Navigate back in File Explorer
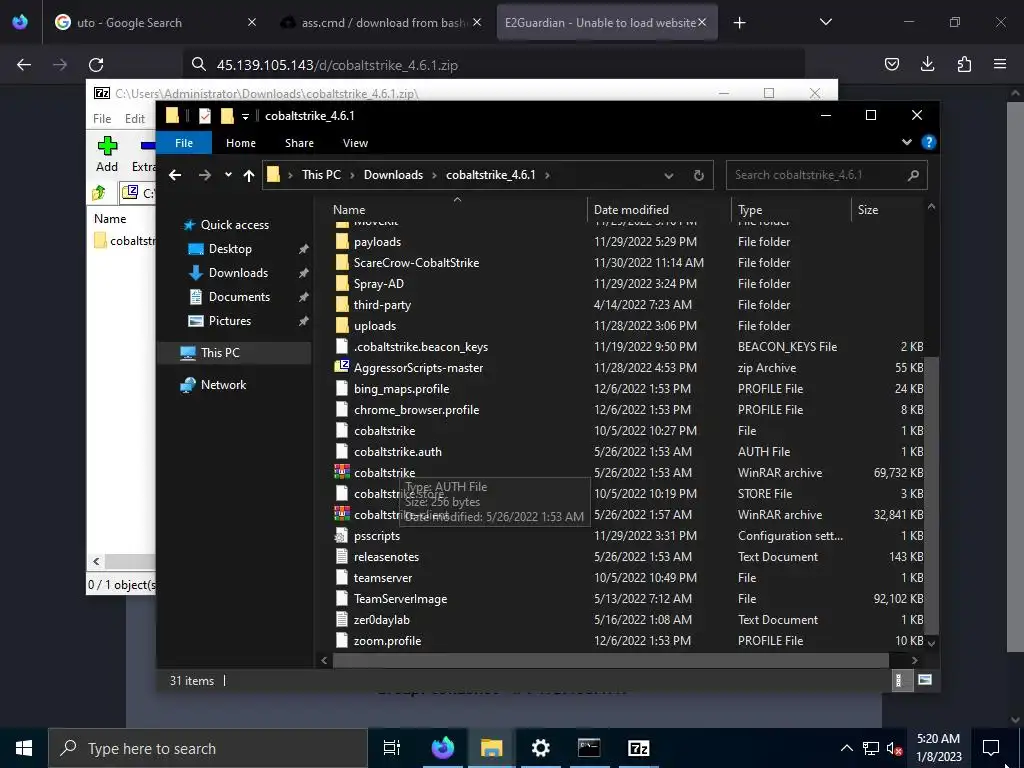This screenshot has height=768, width=1024. (174, 175)
